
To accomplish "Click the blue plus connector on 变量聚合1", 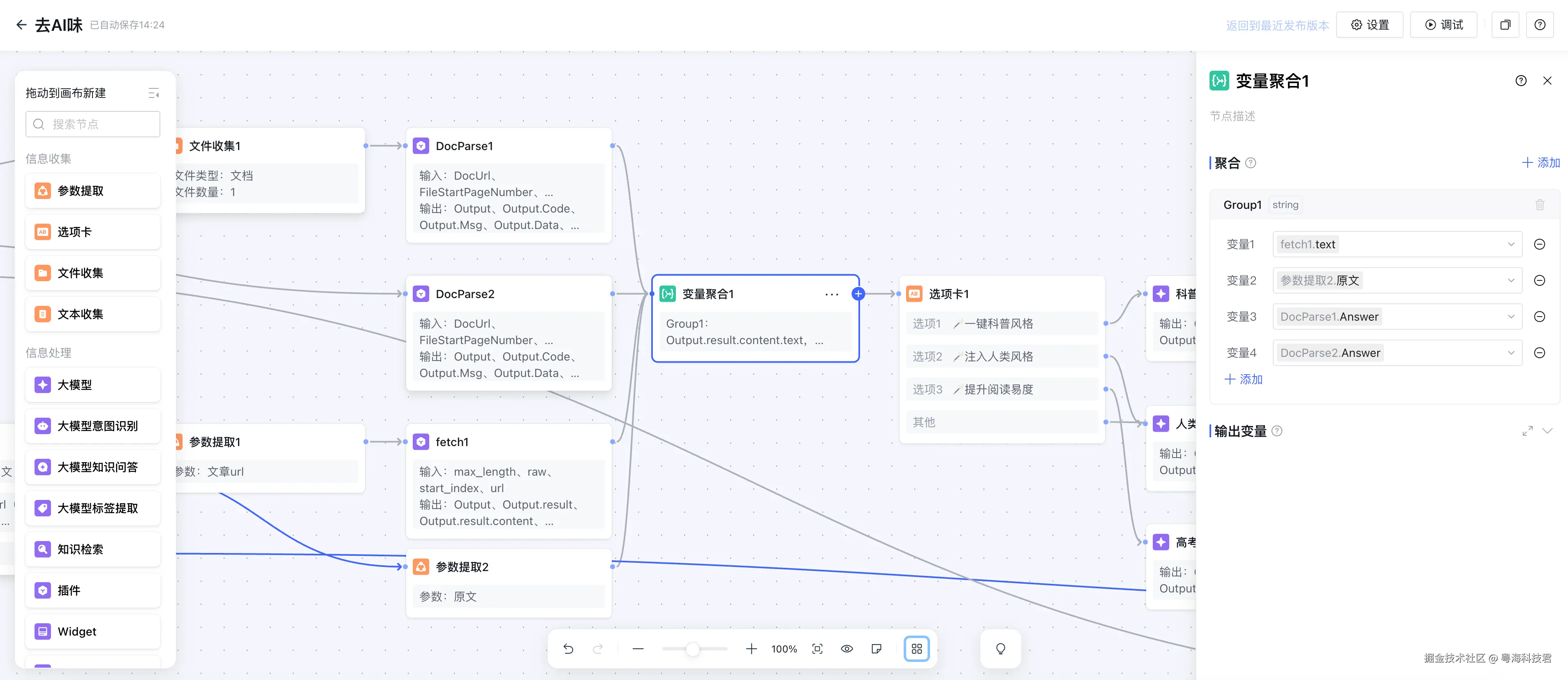I will point(858,294).
